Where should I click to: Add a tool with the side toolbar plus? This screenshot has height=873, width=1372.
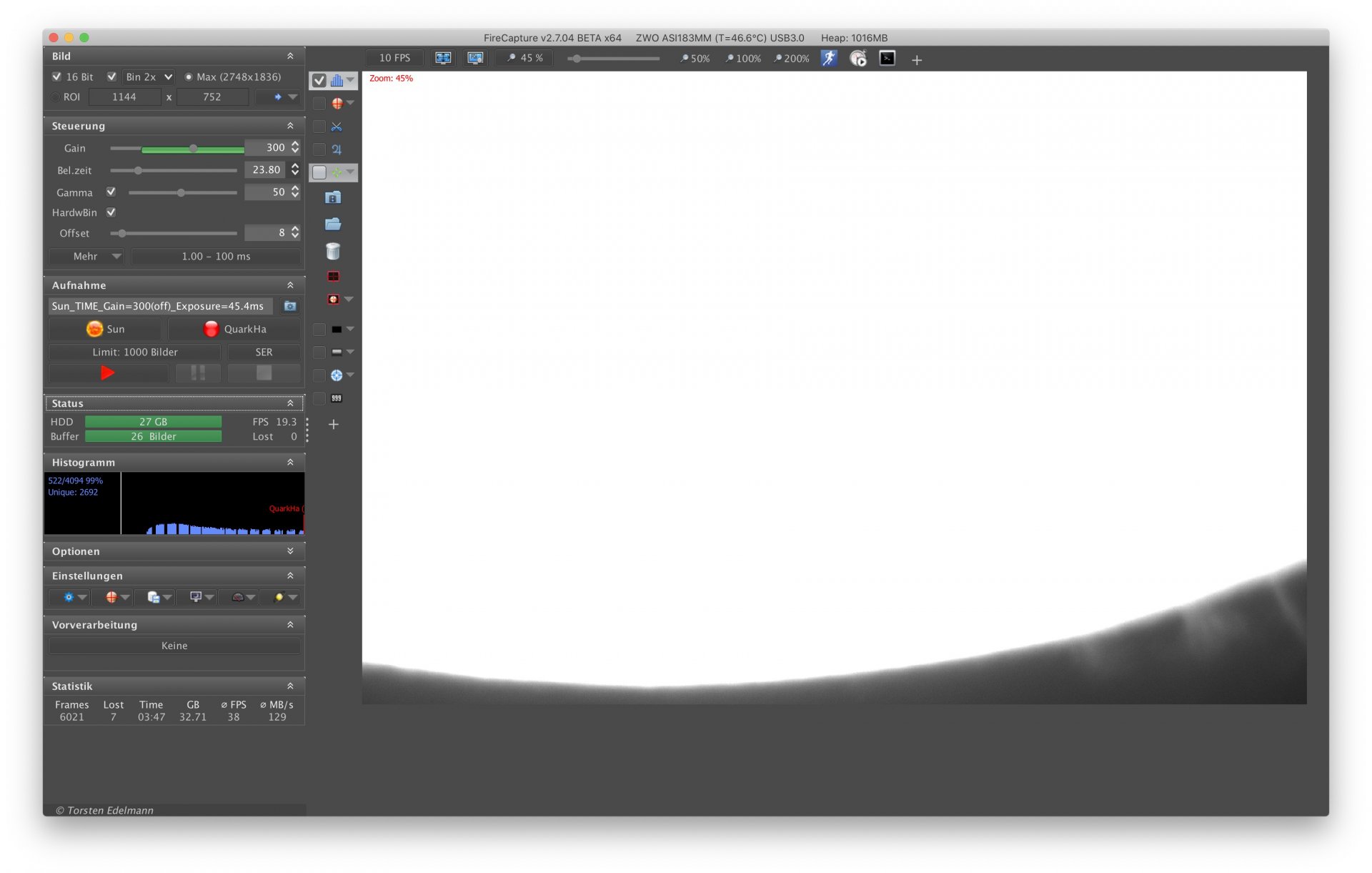(333, 424)
